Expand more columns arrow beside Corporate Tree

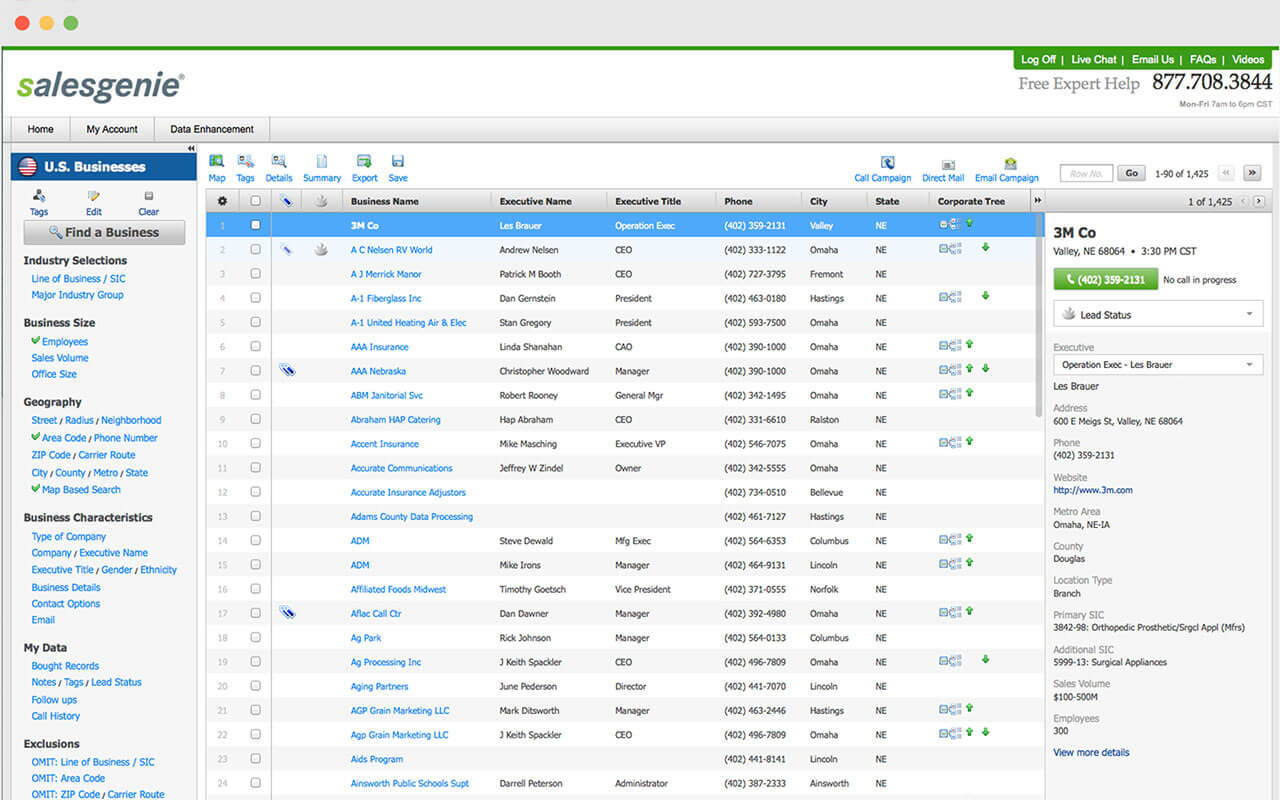[x=1037, y=201]
